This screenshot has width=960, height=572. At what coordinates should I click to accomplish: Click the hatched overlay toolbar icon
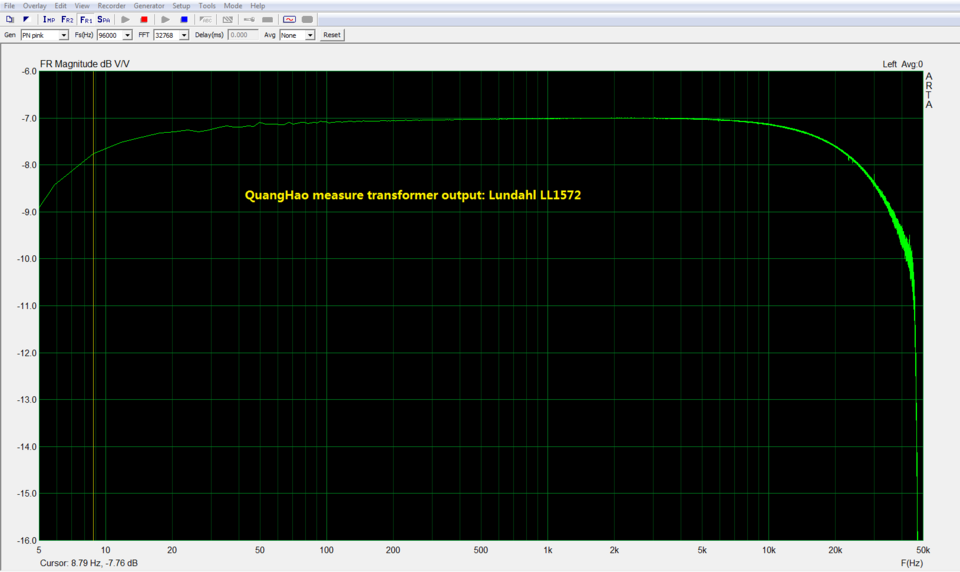click(x=228, y=20)
